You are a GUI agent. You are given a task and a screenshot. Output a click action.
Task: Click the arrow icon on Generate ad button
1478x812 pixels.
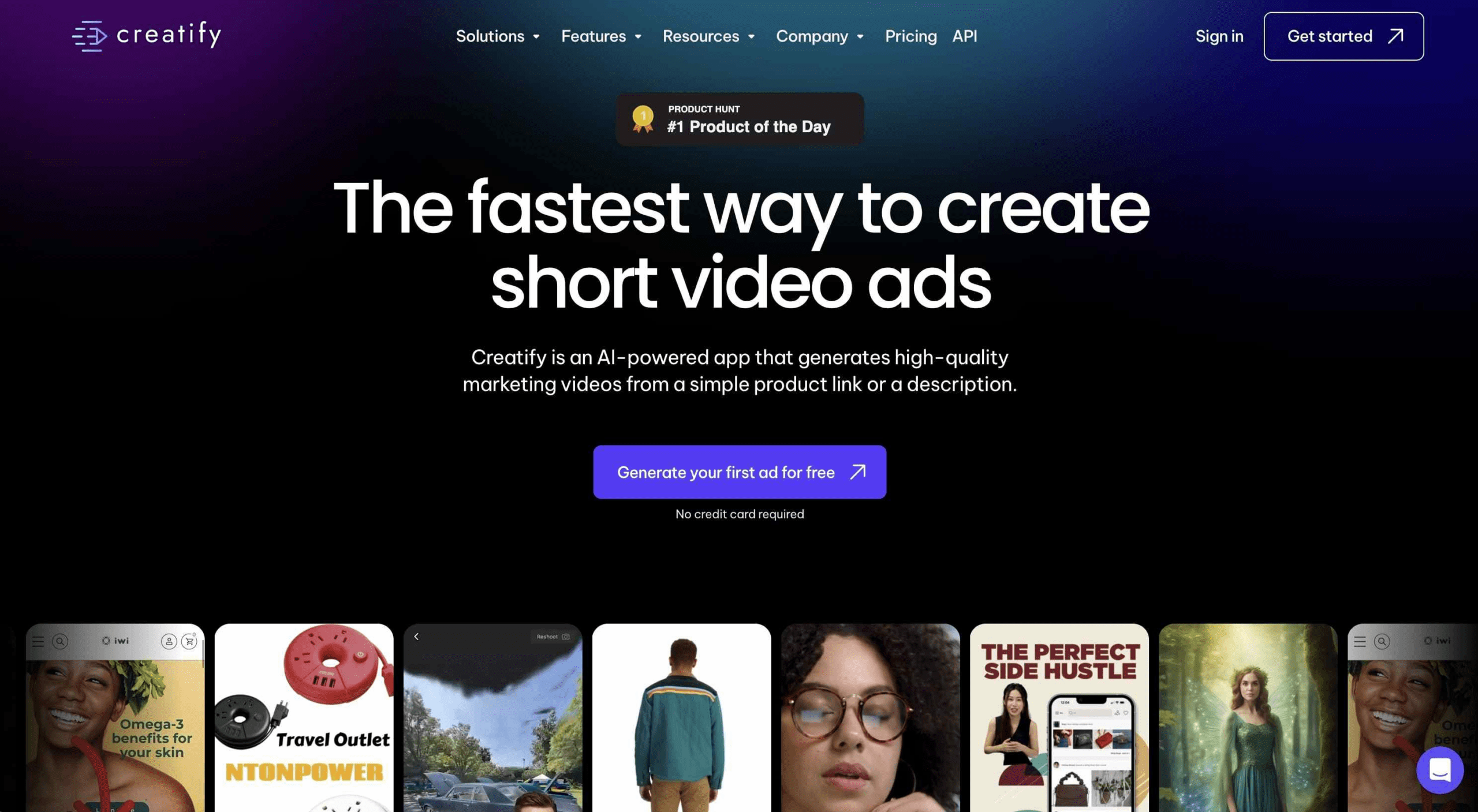pyautogui.click(x=857, y=471)
